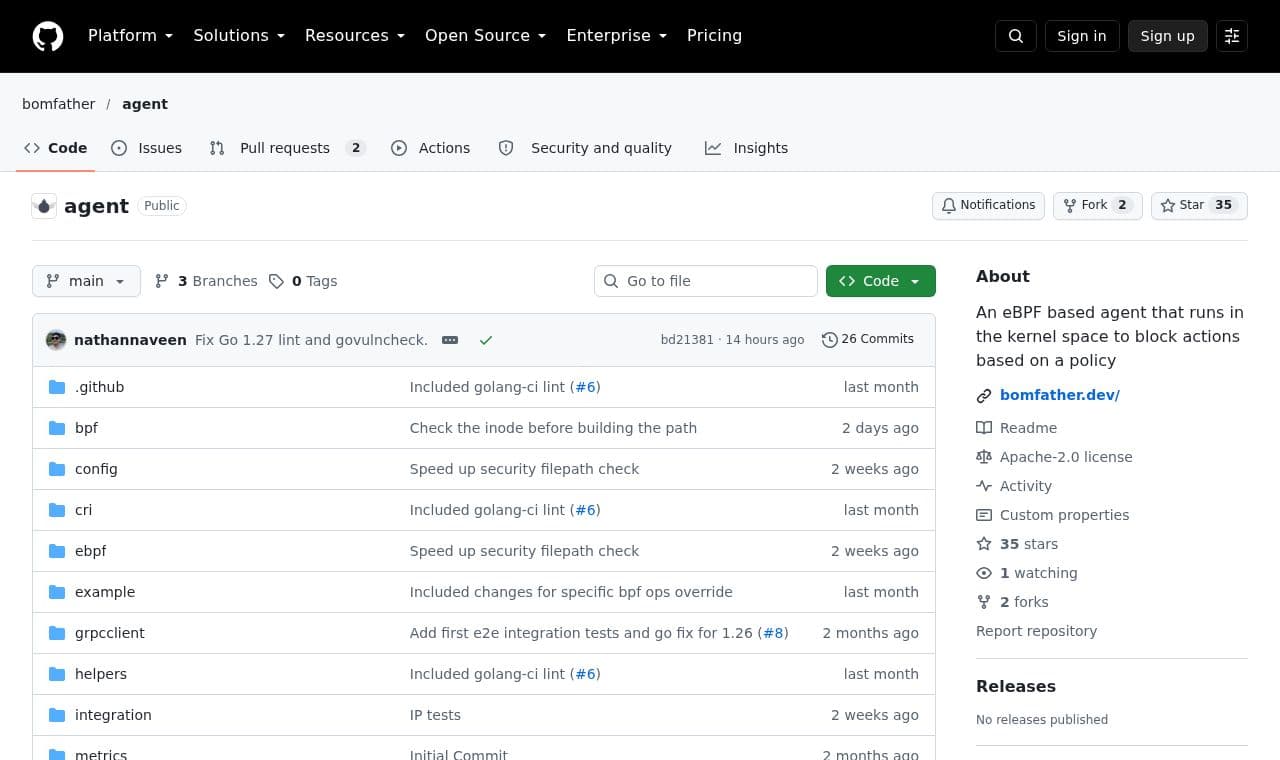Image resolution: width=1280 pixels, height=760 pixels.
Task: Click the example folder icon
Action: [57, 592]
